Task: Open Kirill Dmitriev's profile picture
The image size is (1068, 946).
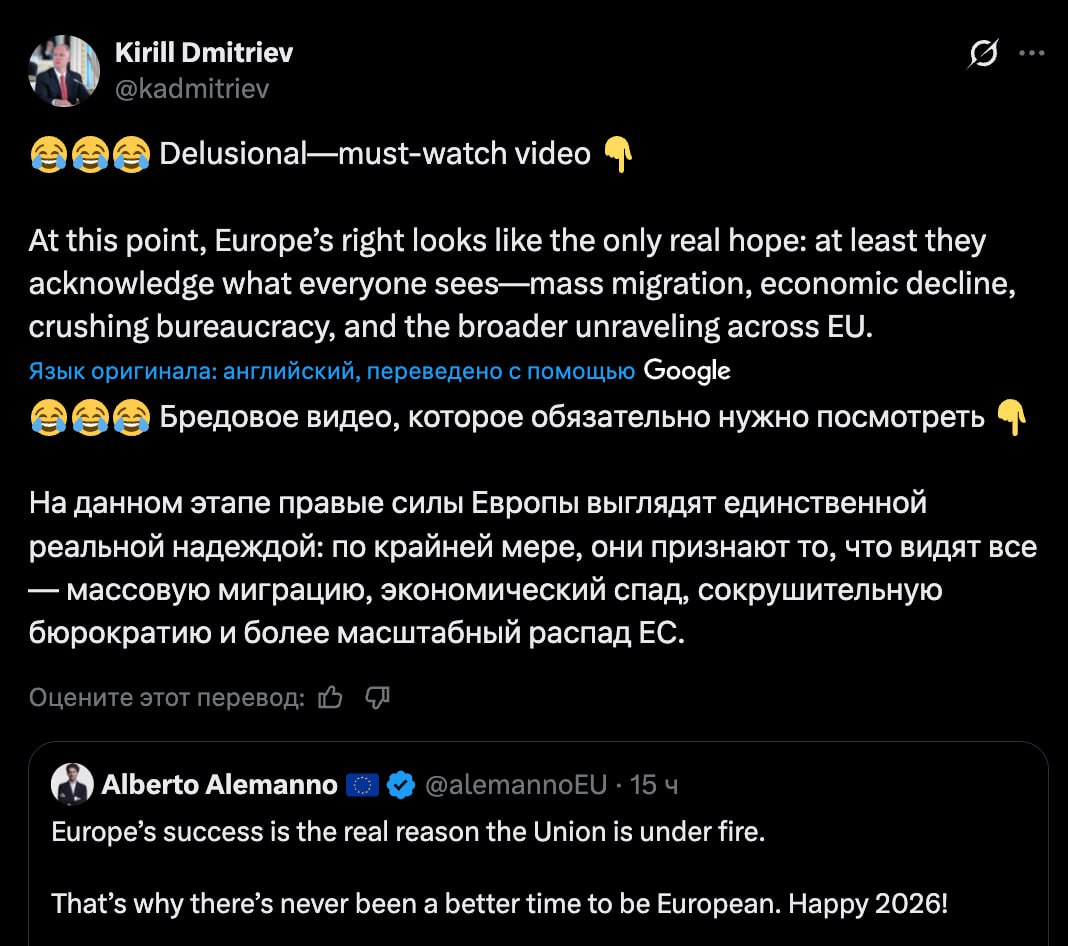Action: pos(64,70)
